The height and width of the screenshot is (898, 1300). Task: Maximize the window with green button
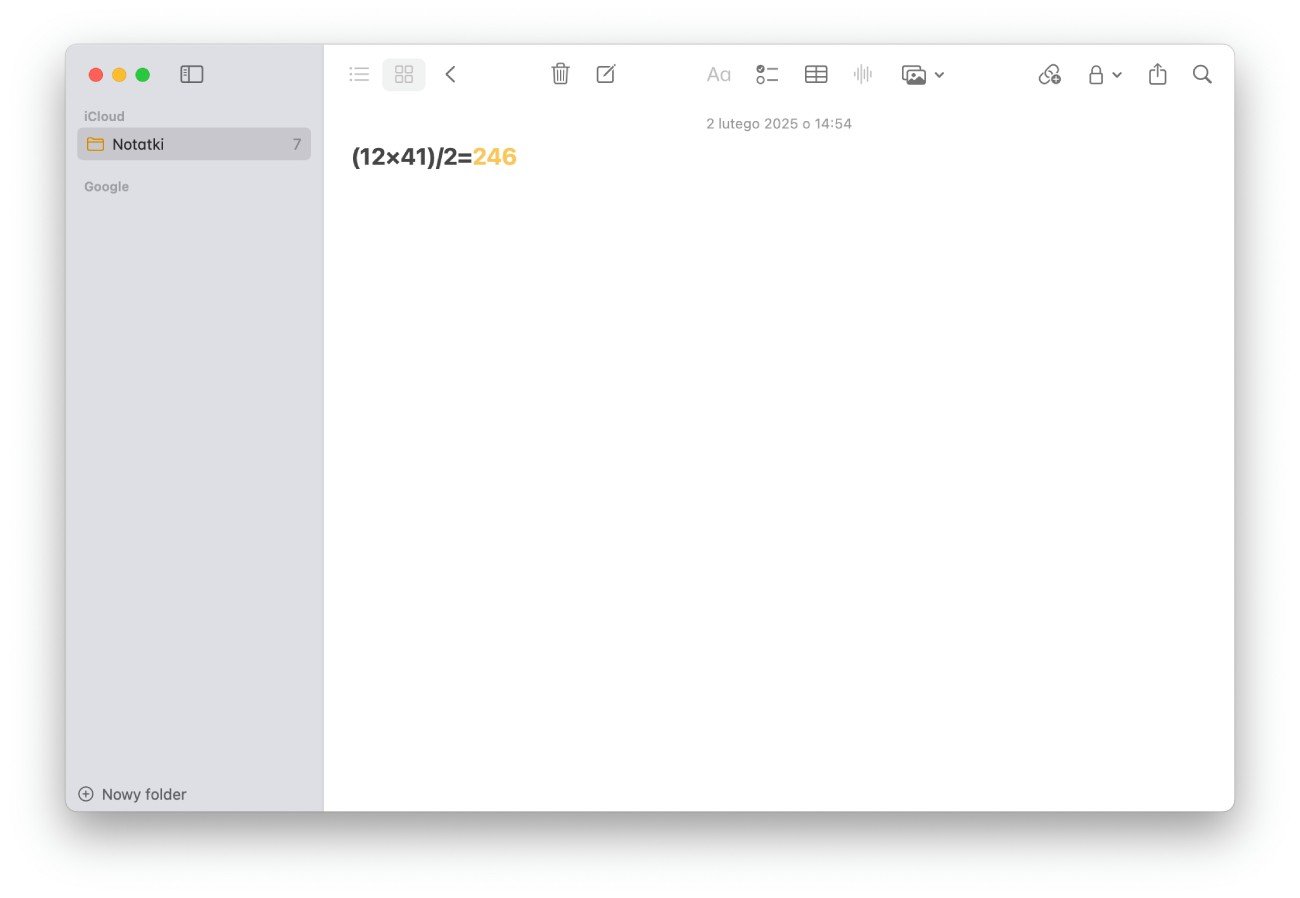pyautogui.click(x=143, y=75)
